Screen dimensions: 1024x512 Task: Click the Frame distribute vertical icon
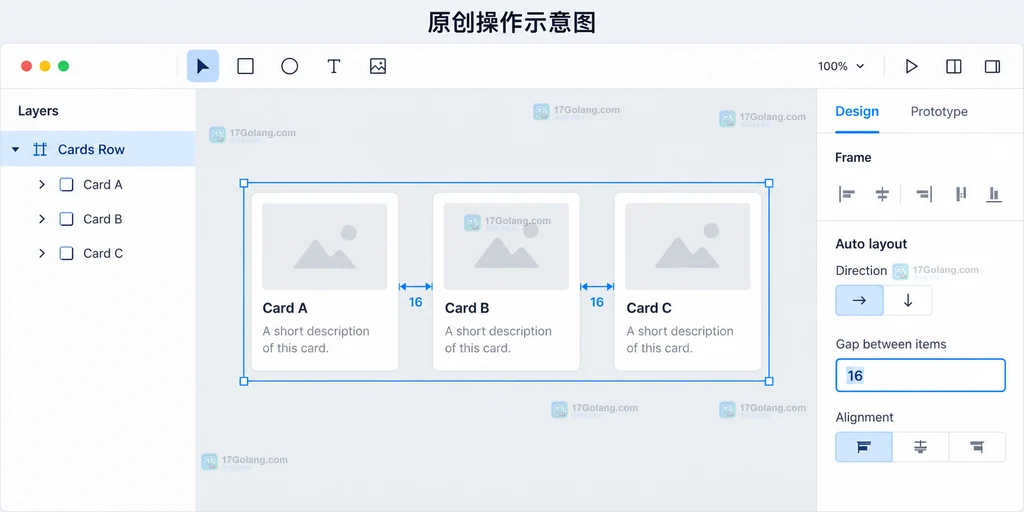tap(961, 194)
